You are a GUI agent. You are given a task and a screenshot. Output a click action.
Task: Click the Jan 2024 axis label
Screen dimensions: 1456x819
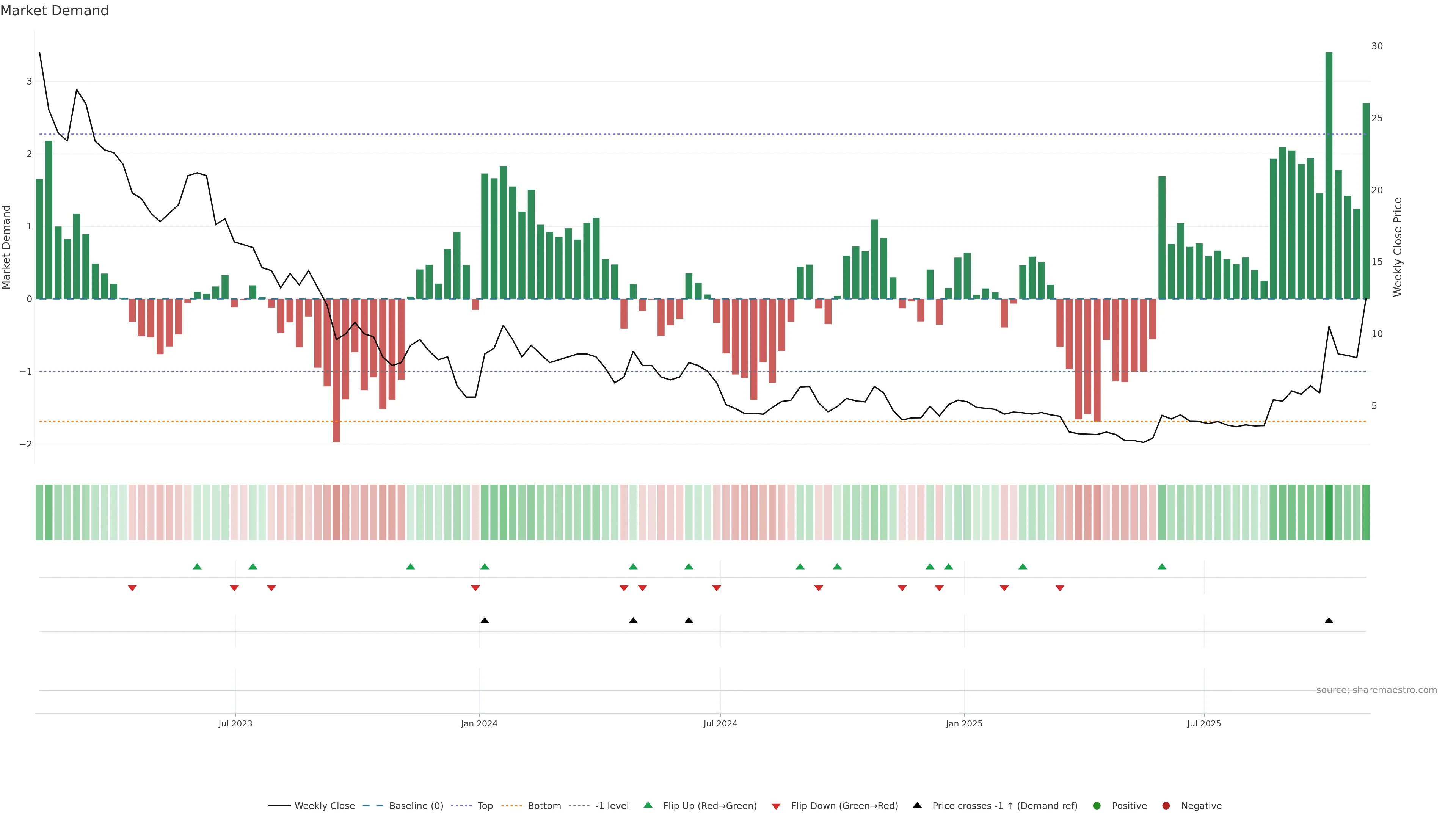[479, 723]
